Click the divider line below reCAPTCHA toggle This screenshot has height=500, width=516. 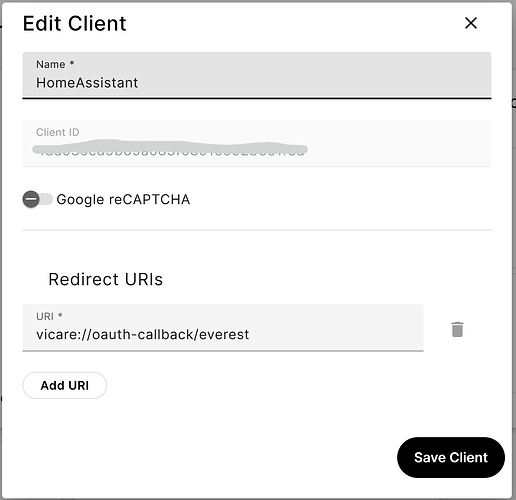pos(257,230)
